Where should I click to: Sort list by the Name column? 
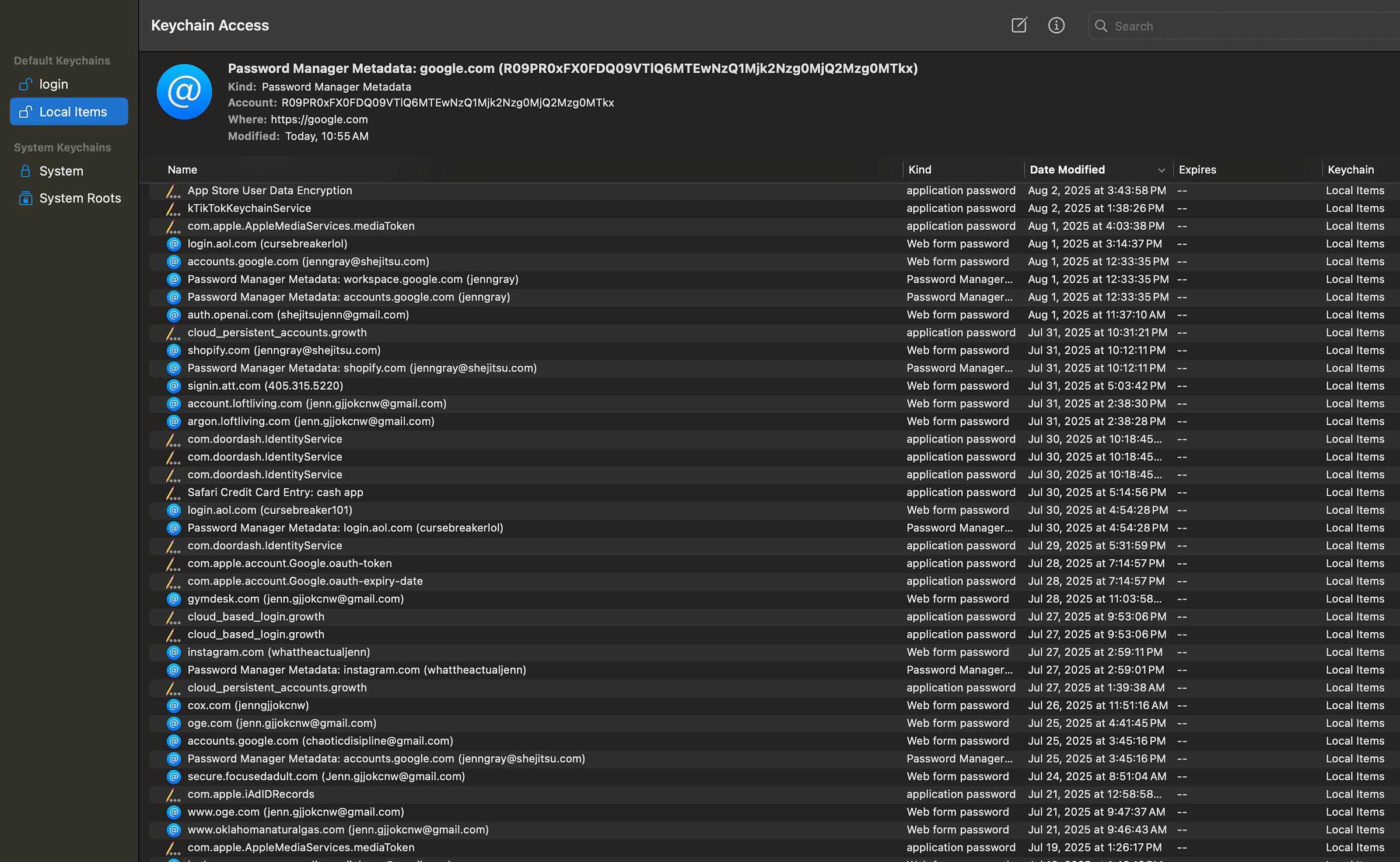point(182,170)
